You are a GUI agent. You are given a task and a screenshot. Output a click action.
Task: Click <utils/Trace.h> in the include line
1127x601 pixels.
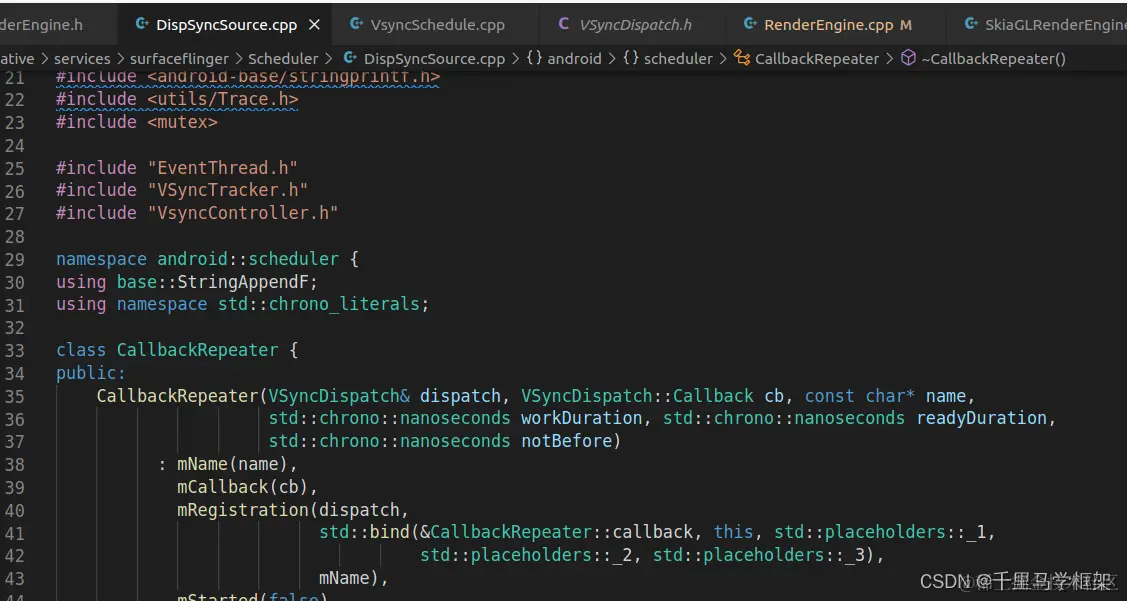point(223,99)
